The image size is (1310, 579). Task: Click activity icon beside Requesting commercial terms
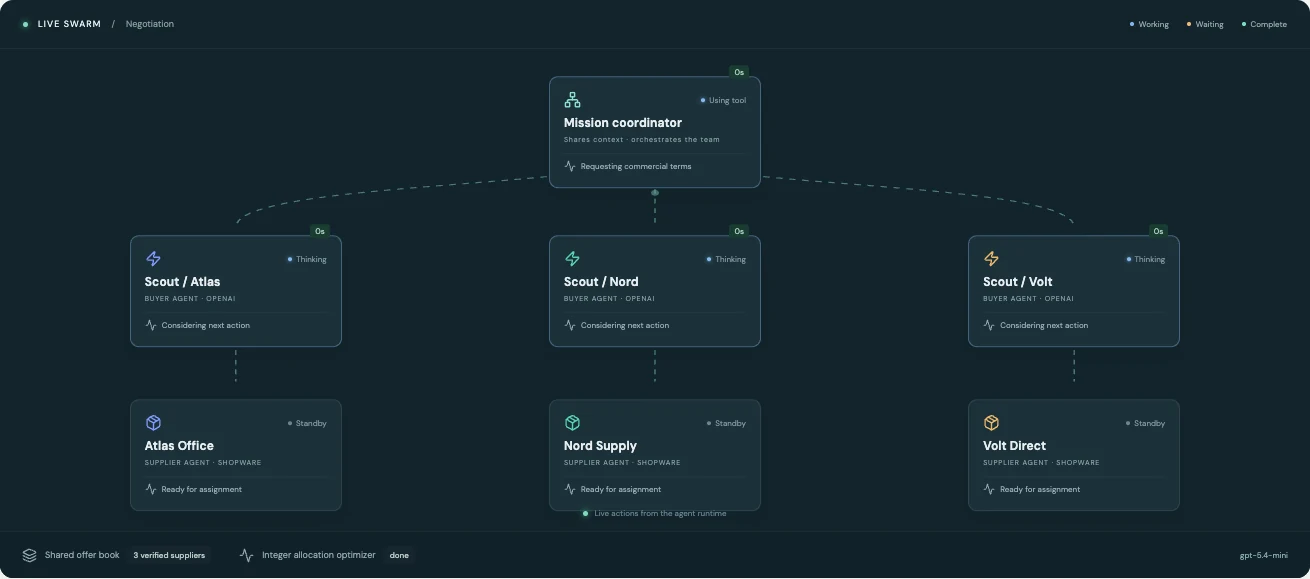pos(570,166)
